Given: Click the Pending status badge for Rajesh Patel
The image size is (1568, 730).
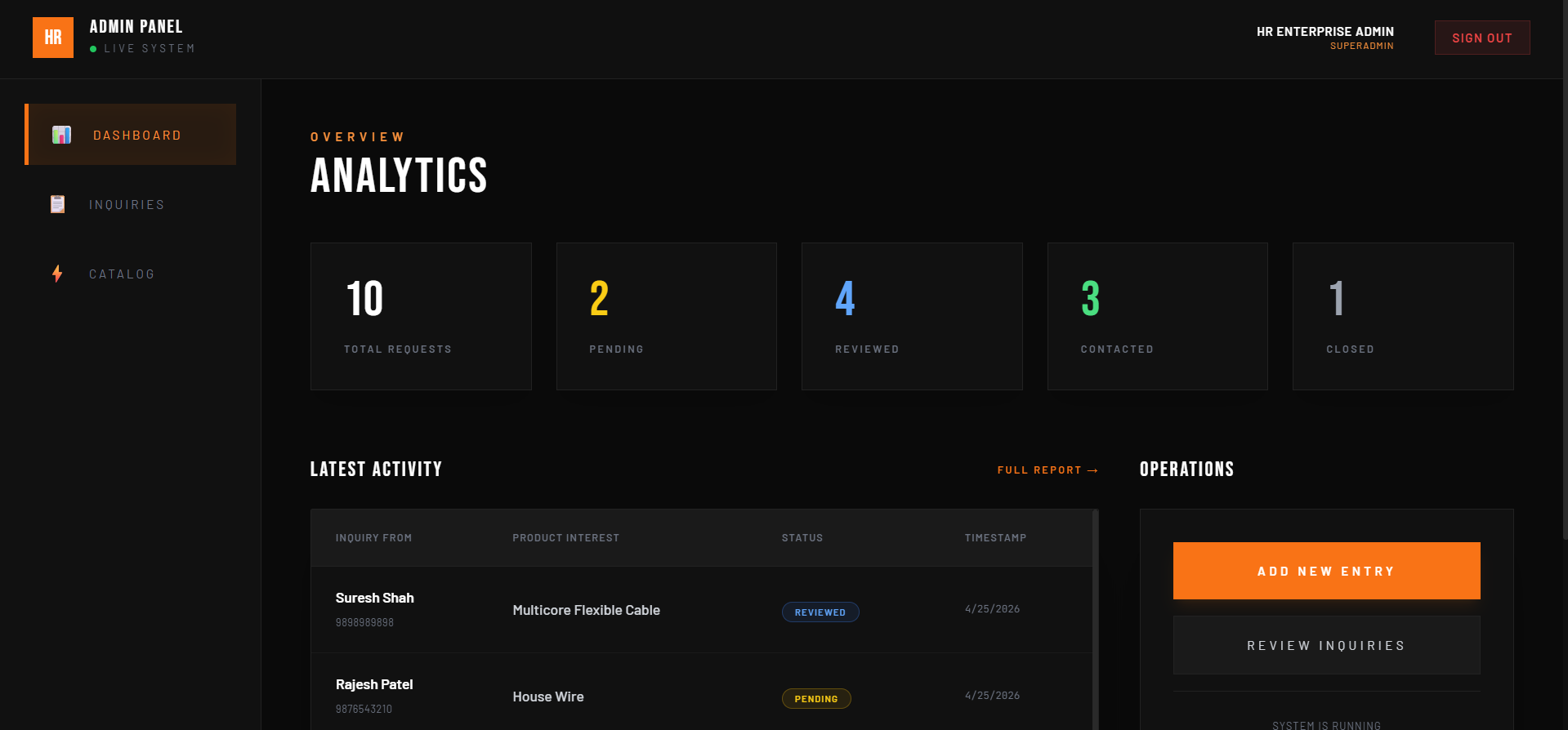Looking at the screenshot, I should tap(815, 699).
